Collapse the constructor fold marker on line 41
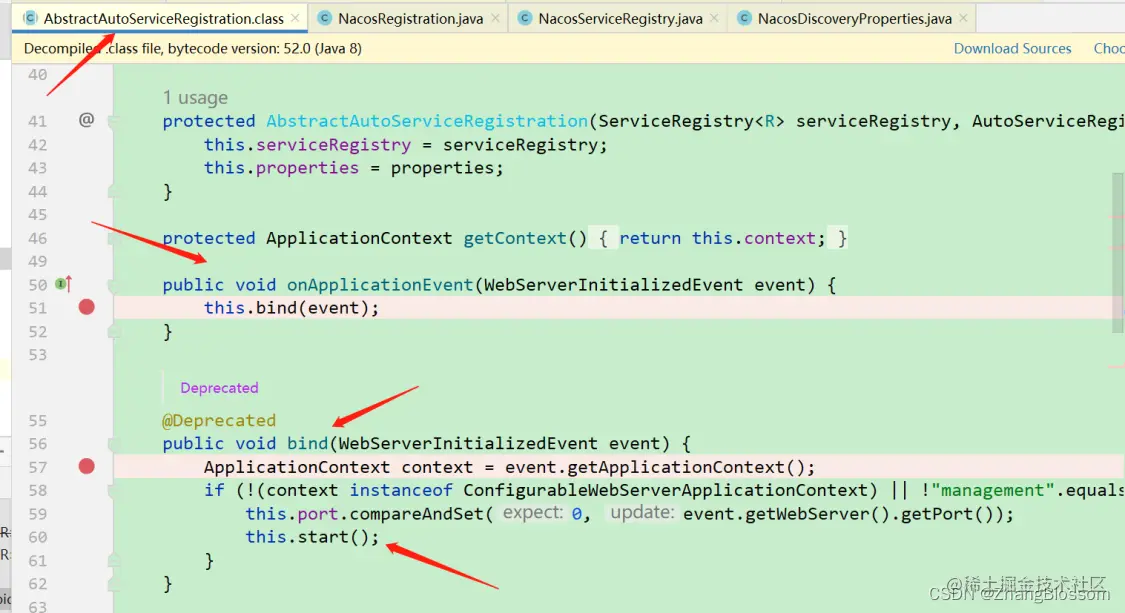Screen dimensions: 1125x613 tap(113, 121)
